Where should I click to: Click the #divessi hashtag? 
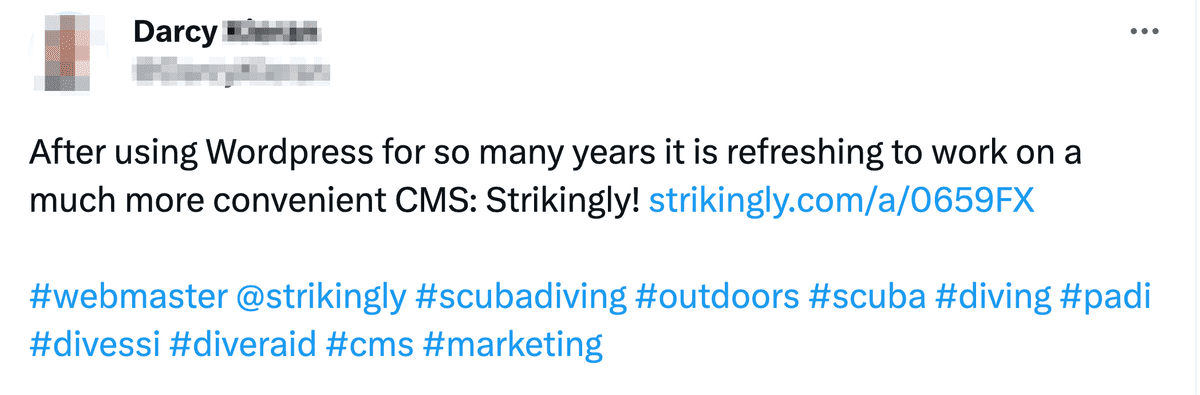click(x=95, y=345)
